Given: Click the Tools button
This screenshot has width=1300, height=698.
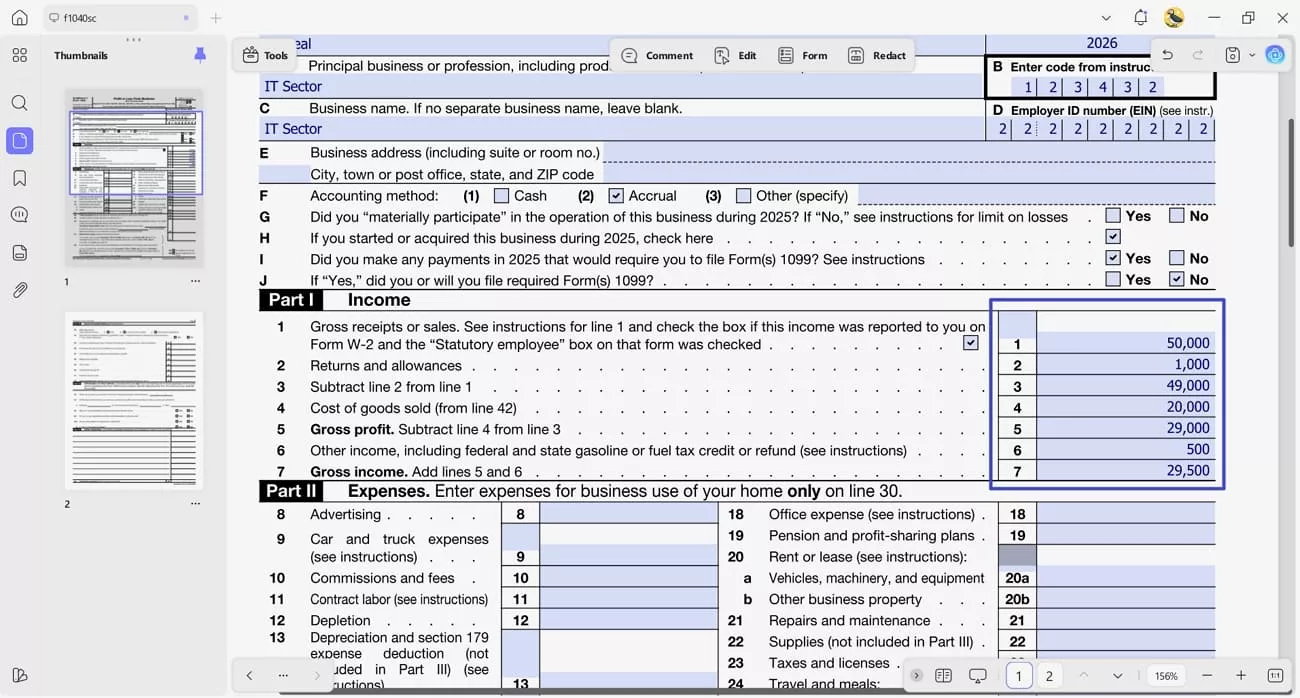Looking at the screenshot, I should (264, 55).
